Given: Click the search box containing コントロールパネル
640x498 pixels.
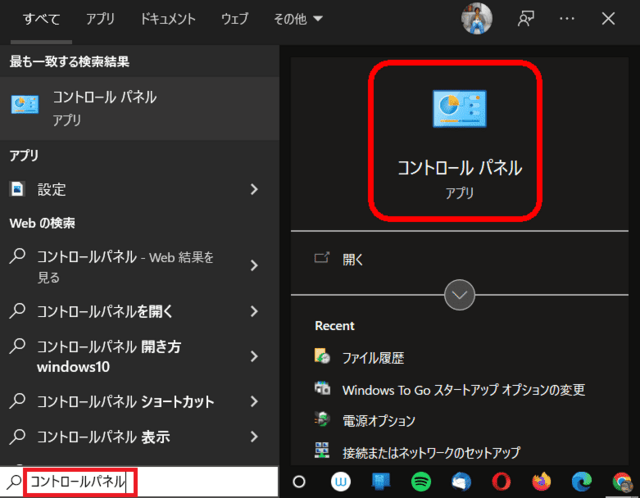Looking at the screenshot, I should 78,482.
